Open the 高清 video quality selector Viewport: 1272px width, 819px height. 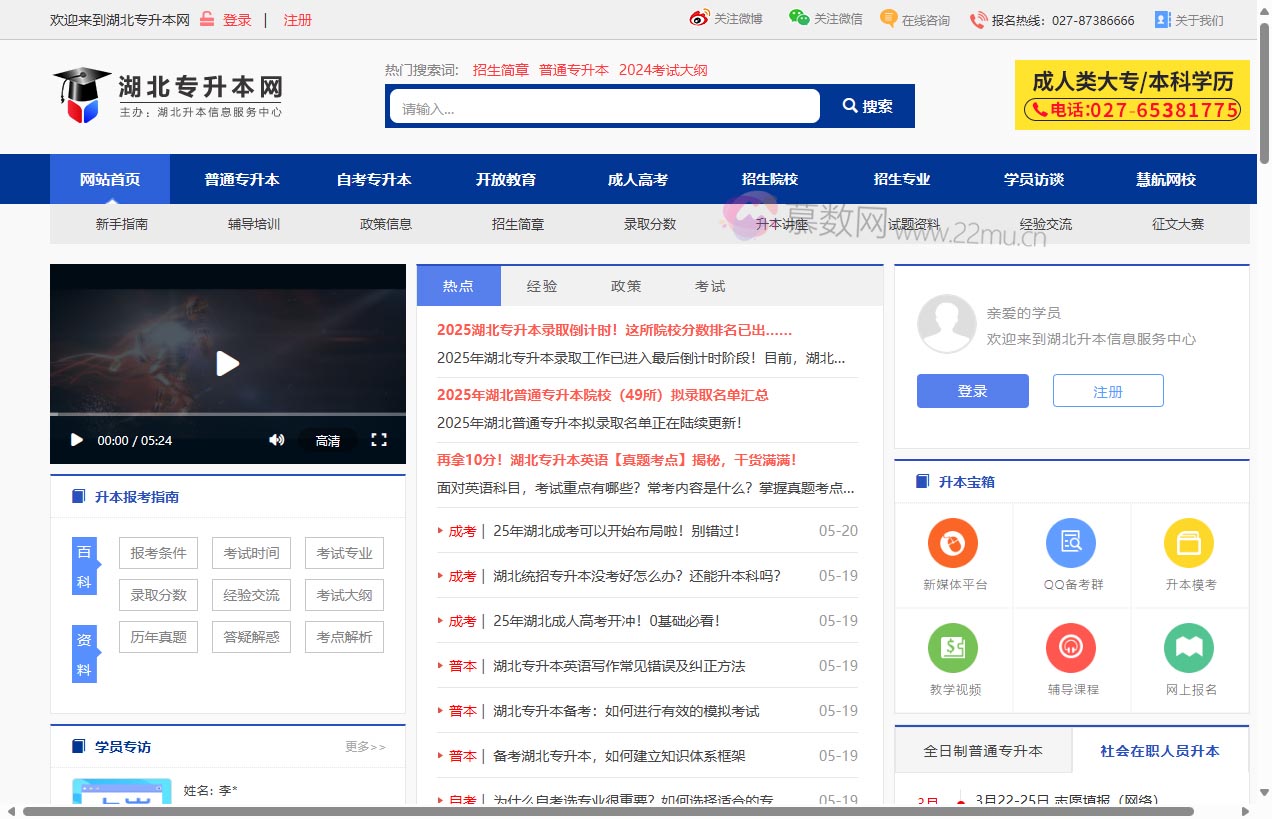(x=328, y=440)
